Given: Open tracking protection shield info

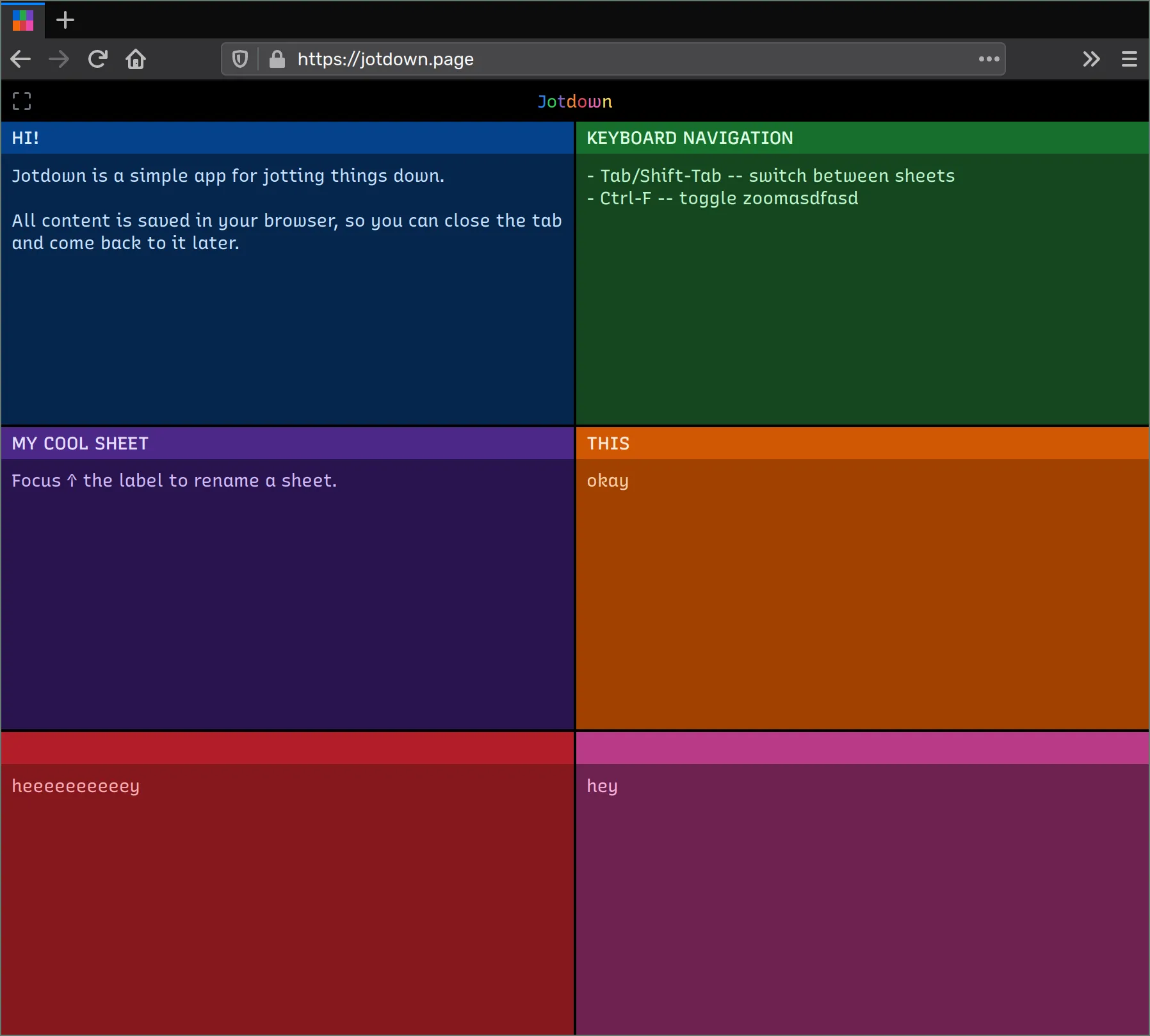Looking at the screenshot, I should pos(240,60).
